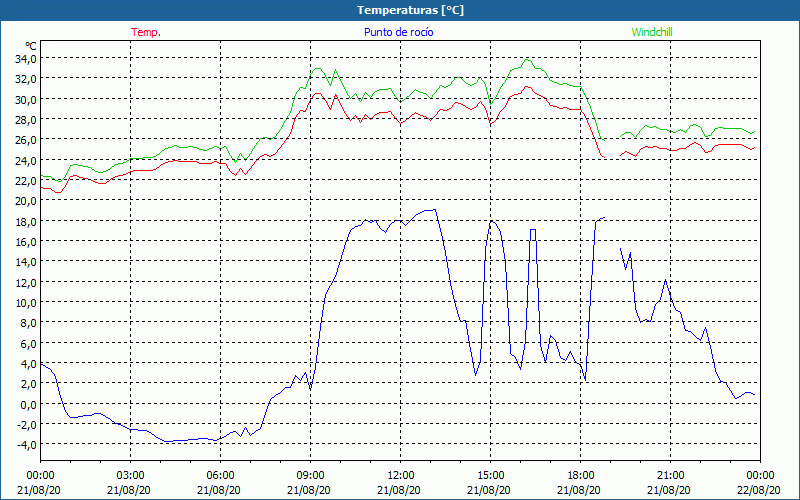This screenshot has width=800, height=500.
Task: Click the 6,0 y-axis value
Action: point(28,343)
